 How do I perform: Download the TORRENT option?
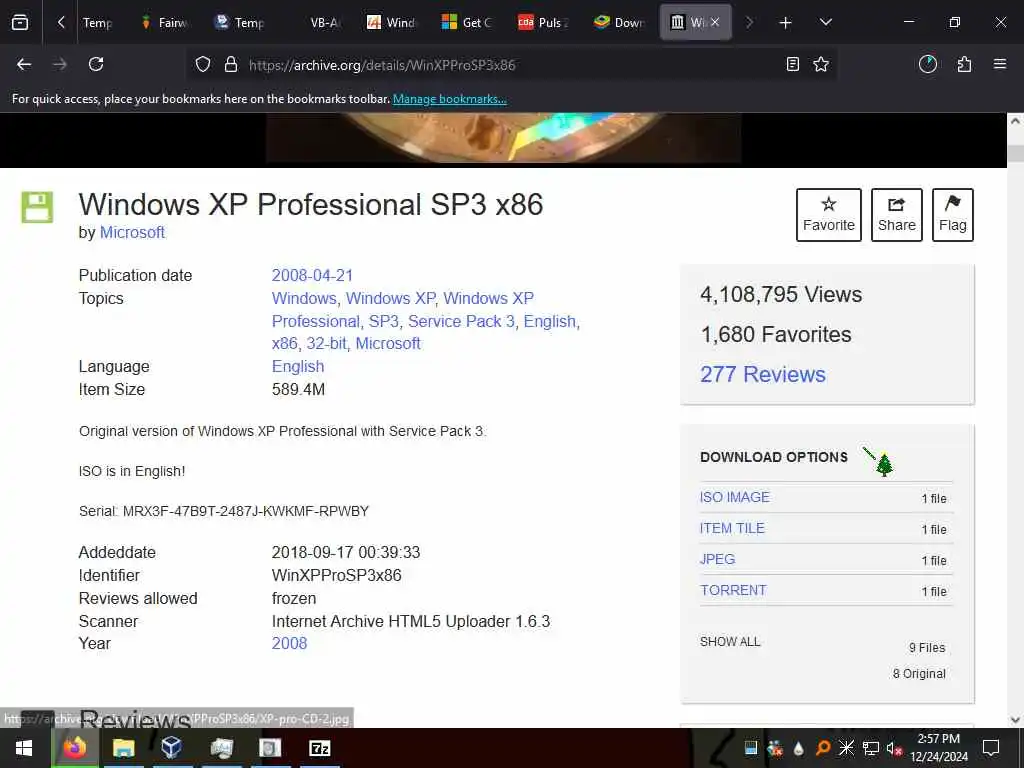[733, 590]
